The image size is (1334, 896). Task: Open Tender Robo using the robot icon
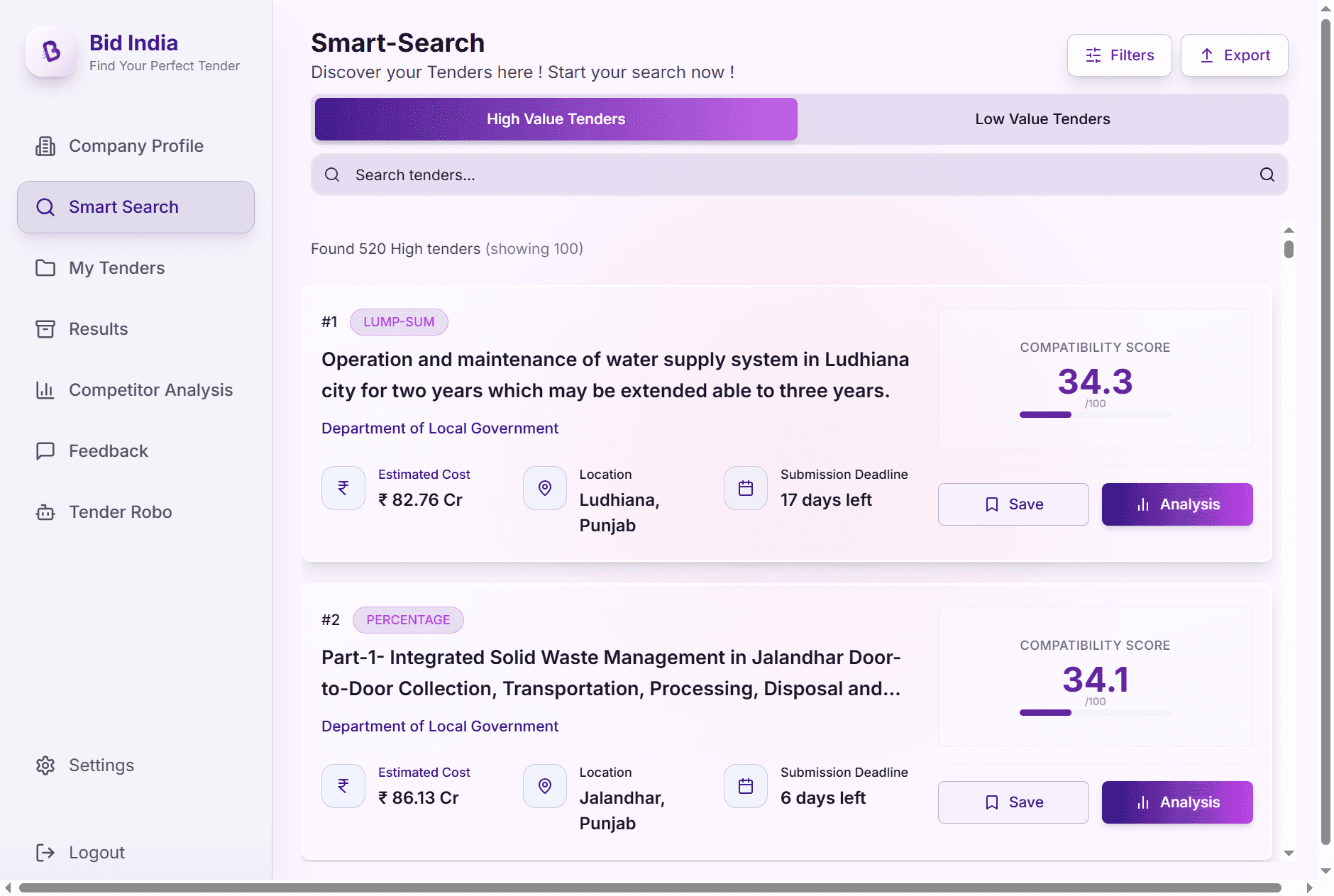45,511
